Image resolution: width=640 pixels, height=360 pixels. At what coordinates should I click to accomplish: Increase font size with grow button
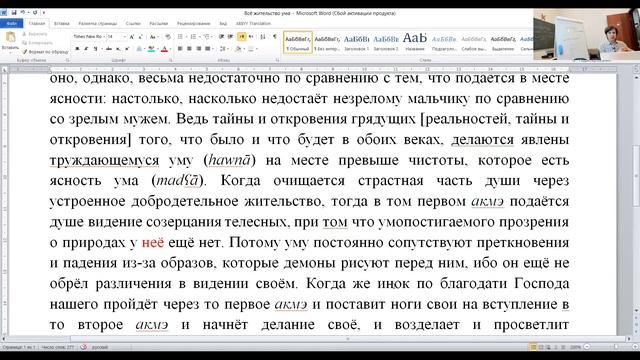[132, 37]
